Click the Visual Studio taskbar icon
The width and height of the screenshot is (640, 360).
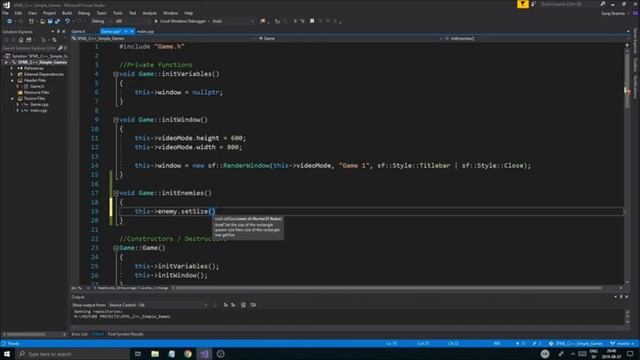click(204, 354)
